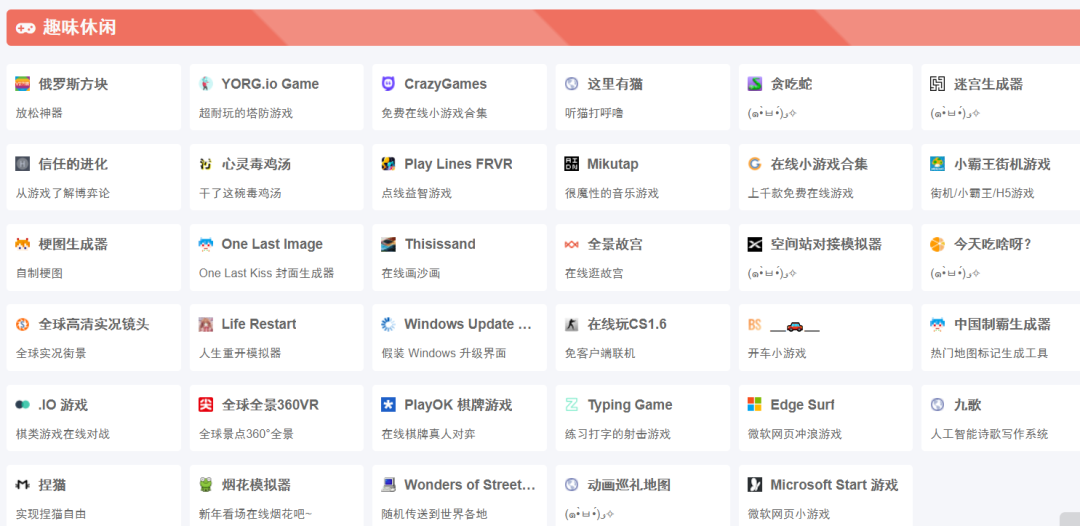The width and height of the screenshot is (1080, 526).
Task: Click the description 超耐玩的塔防游戏
Action: pos(246,113)
